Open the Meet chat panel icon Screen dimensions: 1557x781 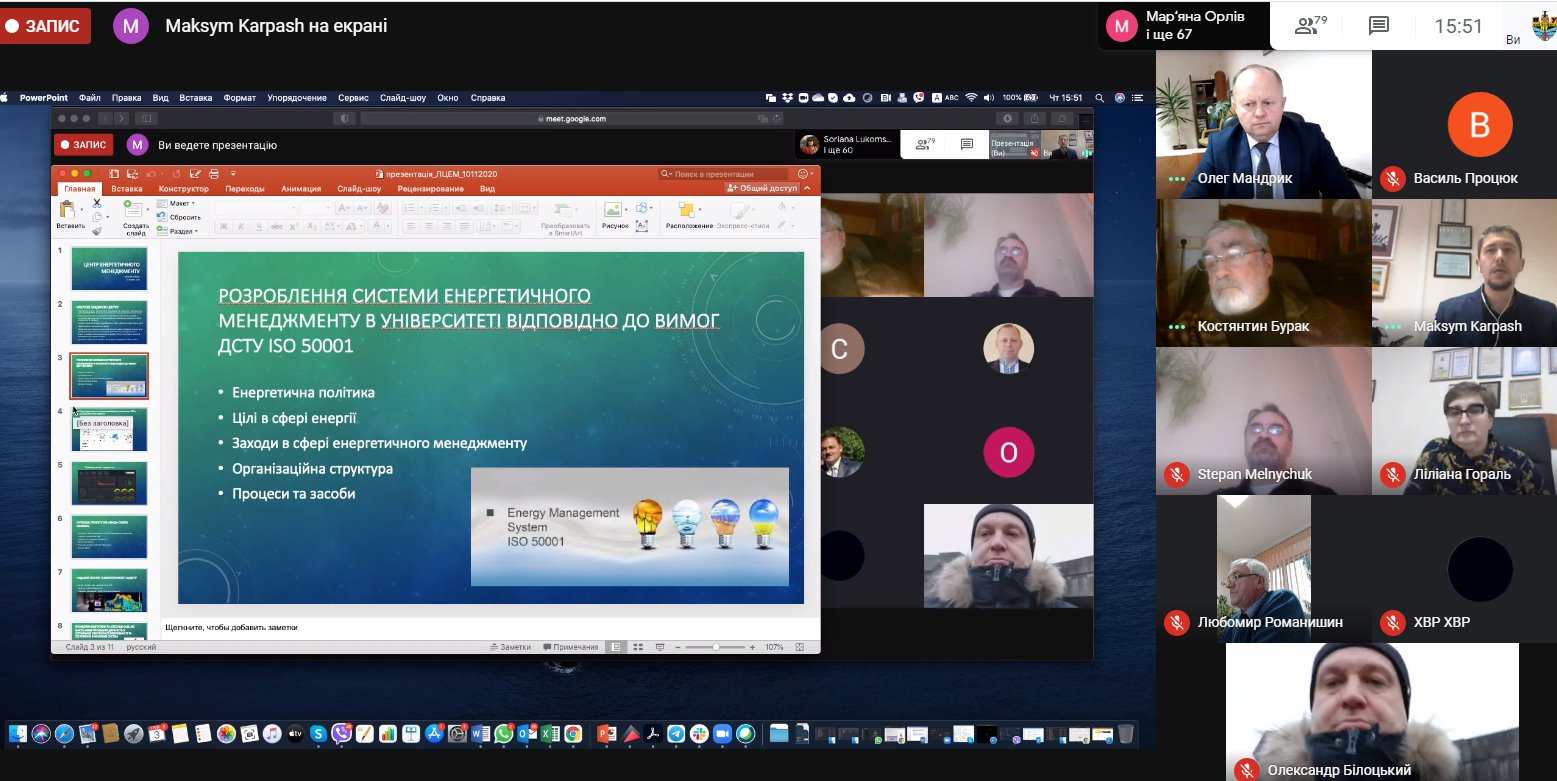(1379, 26)
